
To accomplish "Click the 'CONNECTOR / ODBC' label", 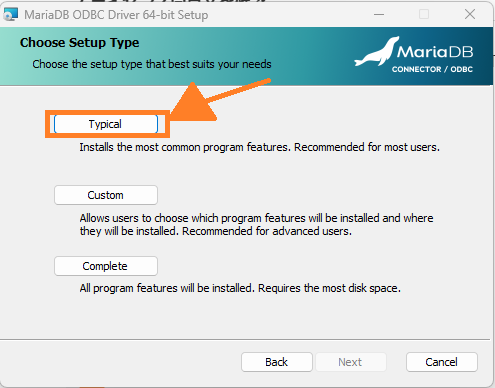I will pos(432,69).
